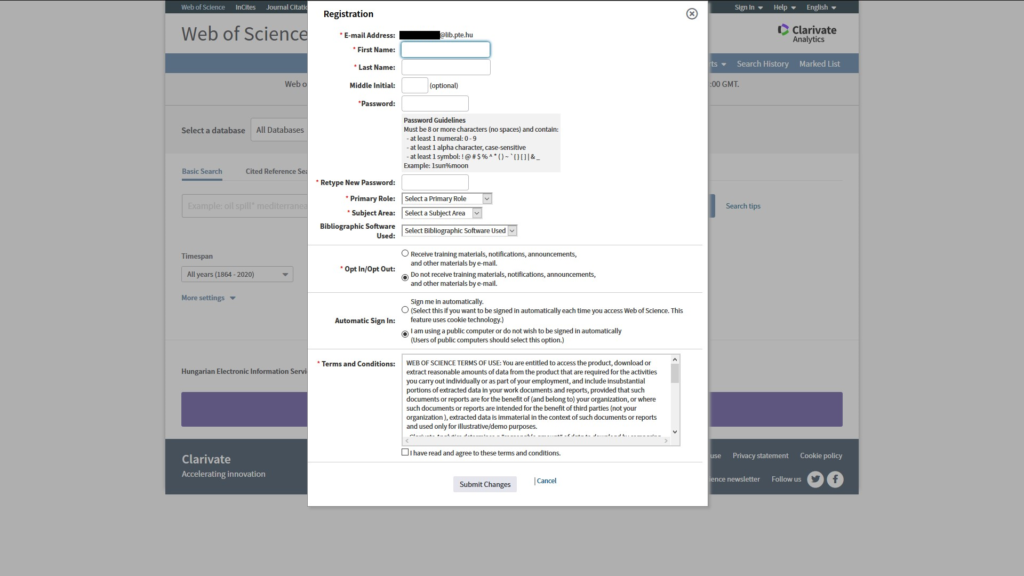Focus the First Name field
The image size is (1024, 576).
[445, 50]
